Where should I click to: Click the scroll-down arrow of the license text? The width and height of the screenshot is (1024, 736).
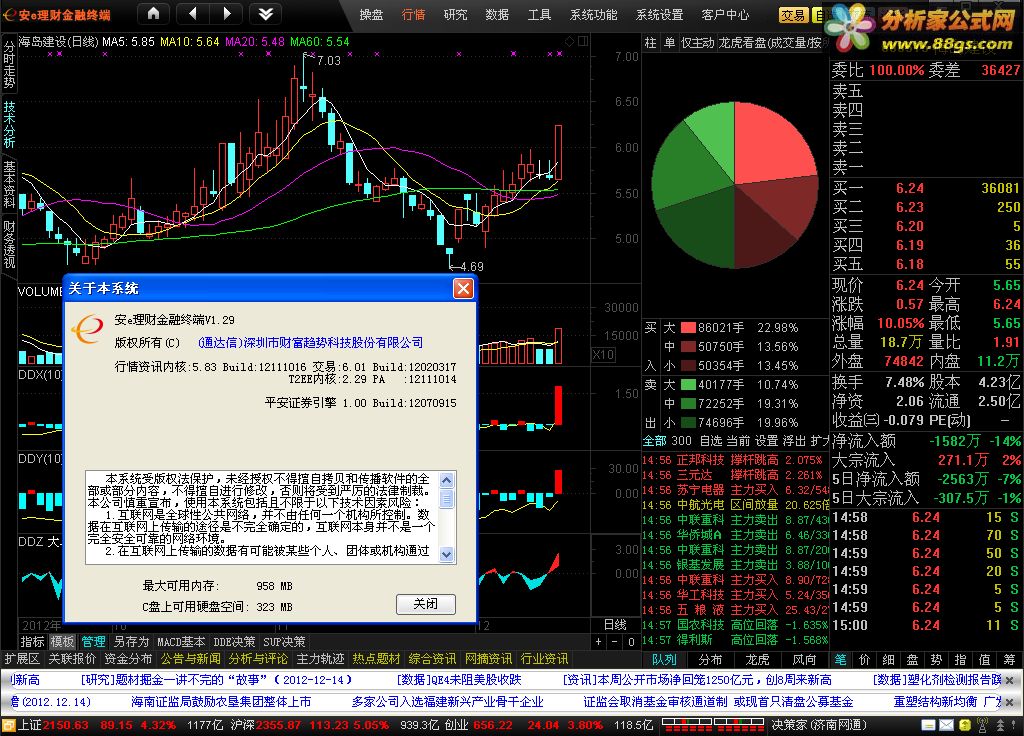click(x=447, y=554)
